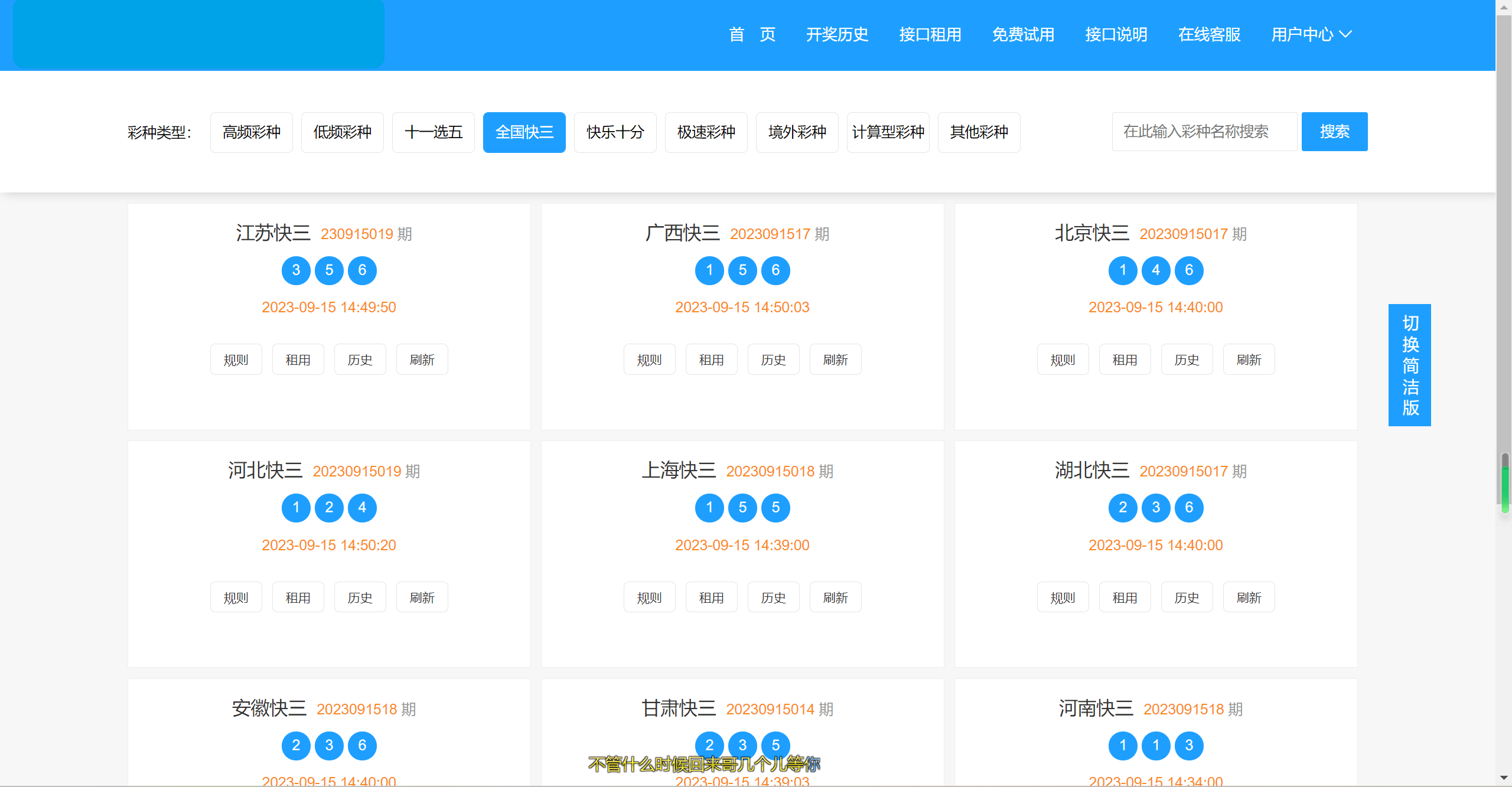Switch to 快乐十分 category
Image resolution: width=1512 pixels, height=787 pixels.
(x=615, y=132)
